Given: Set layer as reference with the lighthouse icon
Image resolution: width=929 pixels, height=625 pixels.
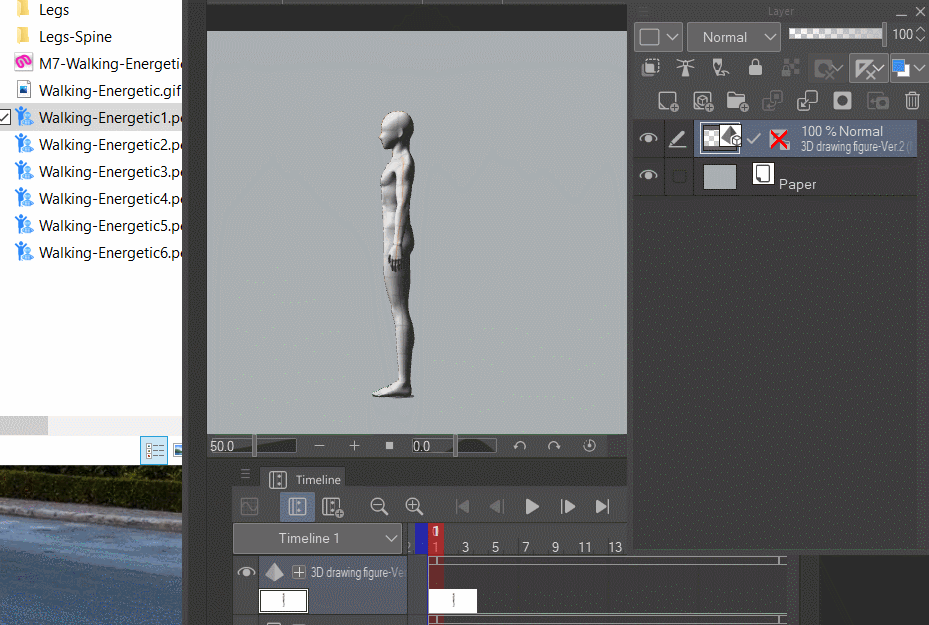Looking at the screenshot, I should click(685, 68).
